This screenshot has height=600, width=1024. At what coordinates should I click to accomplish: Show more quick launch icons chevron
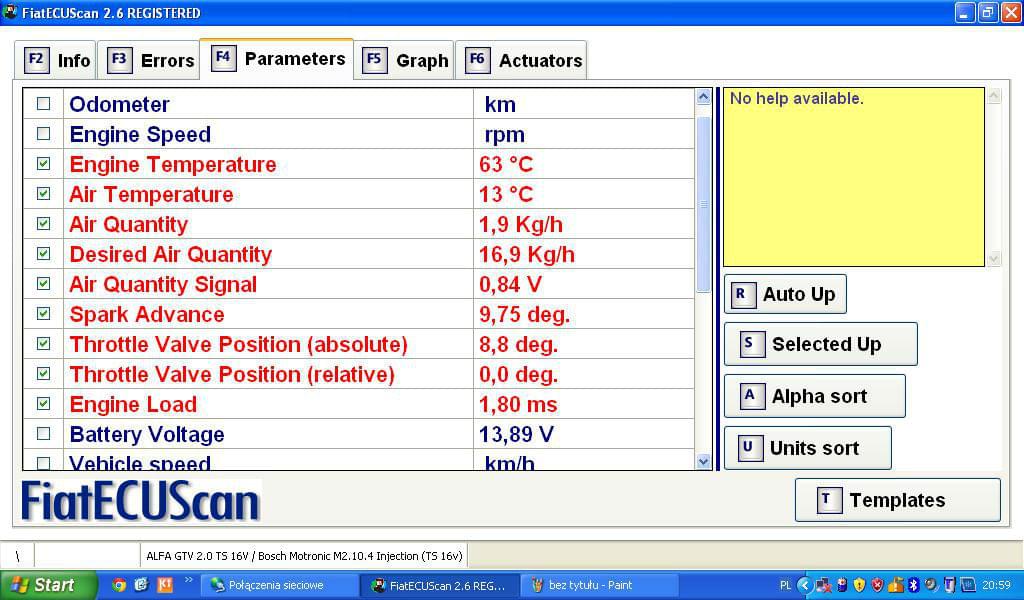[x=188, y=580]
